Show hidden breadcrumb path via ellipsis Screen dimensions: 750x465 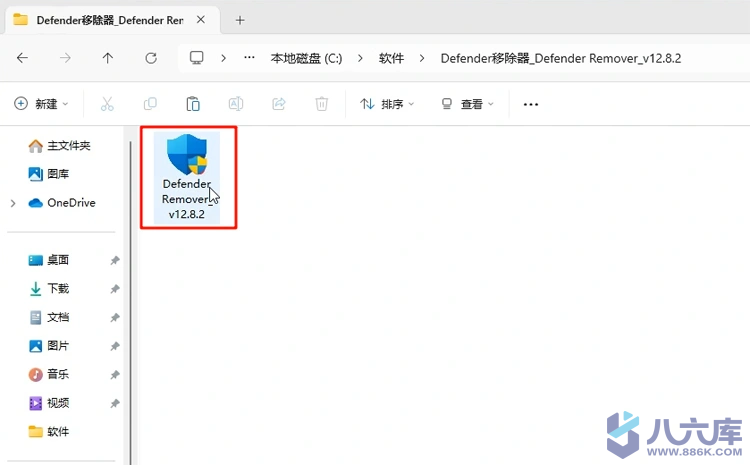249,57
